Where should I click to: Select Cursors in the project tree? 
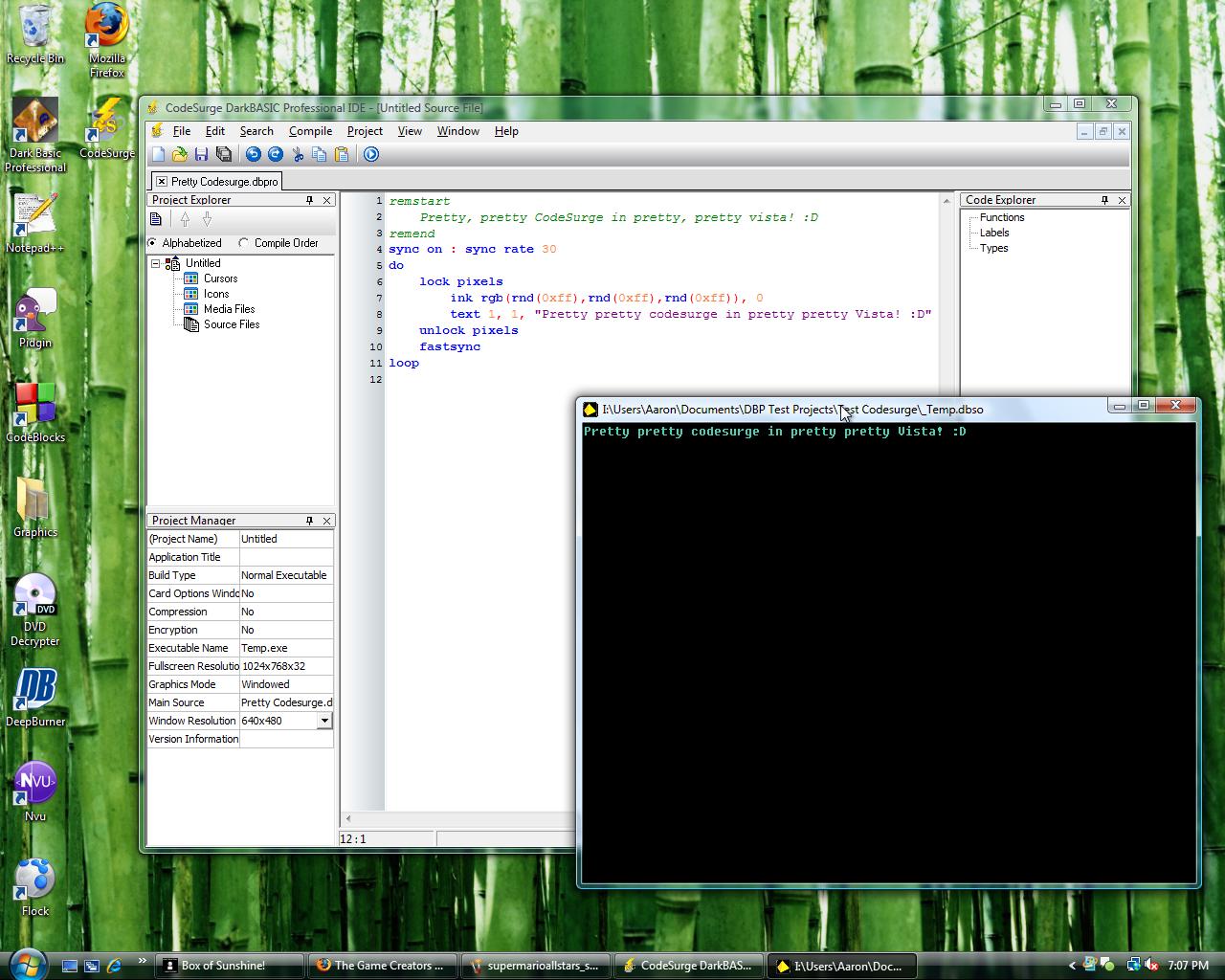coord(220,278)
